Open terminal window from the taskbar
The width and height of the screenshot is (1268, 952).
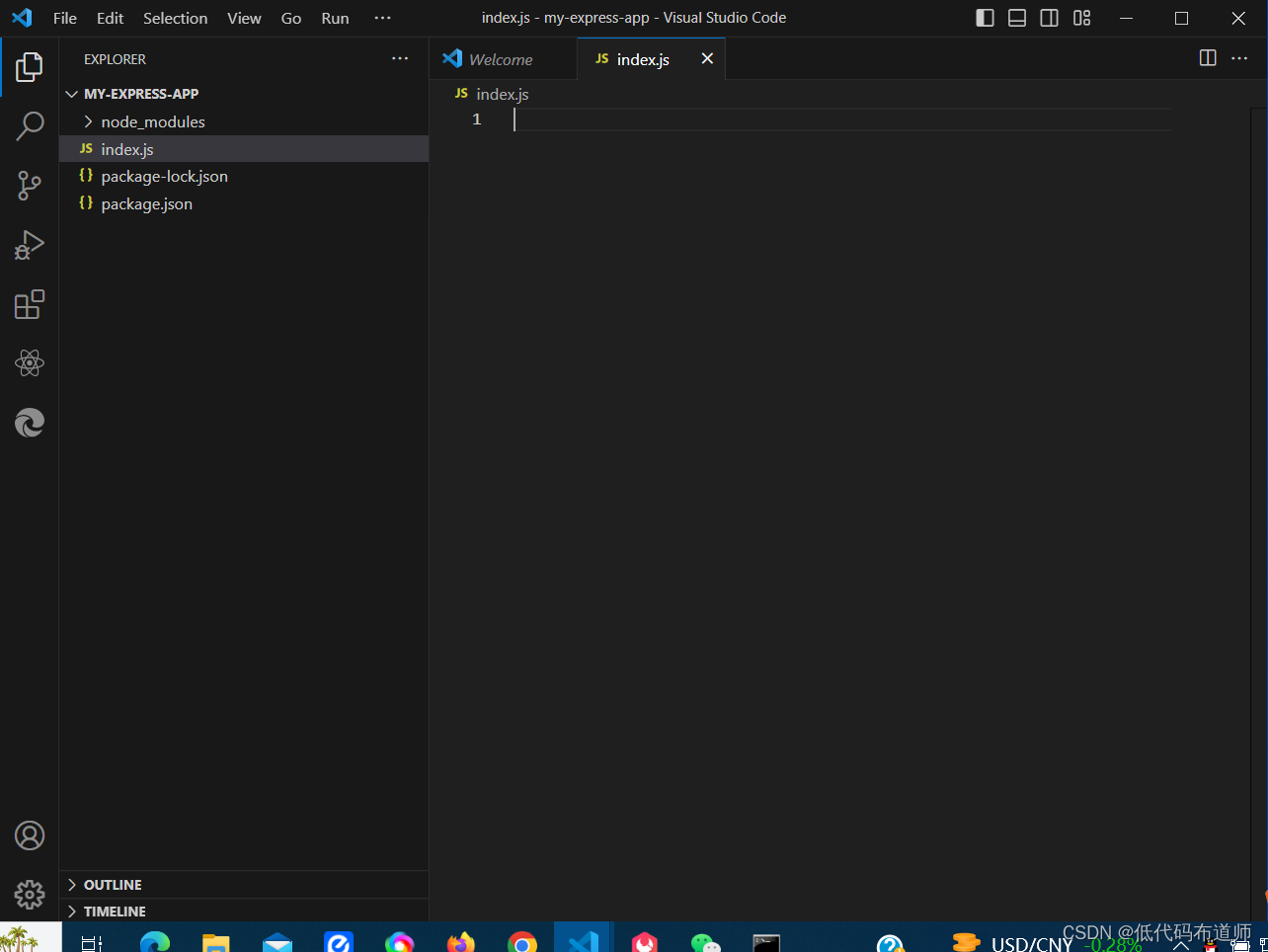click(x=766, y=942)
